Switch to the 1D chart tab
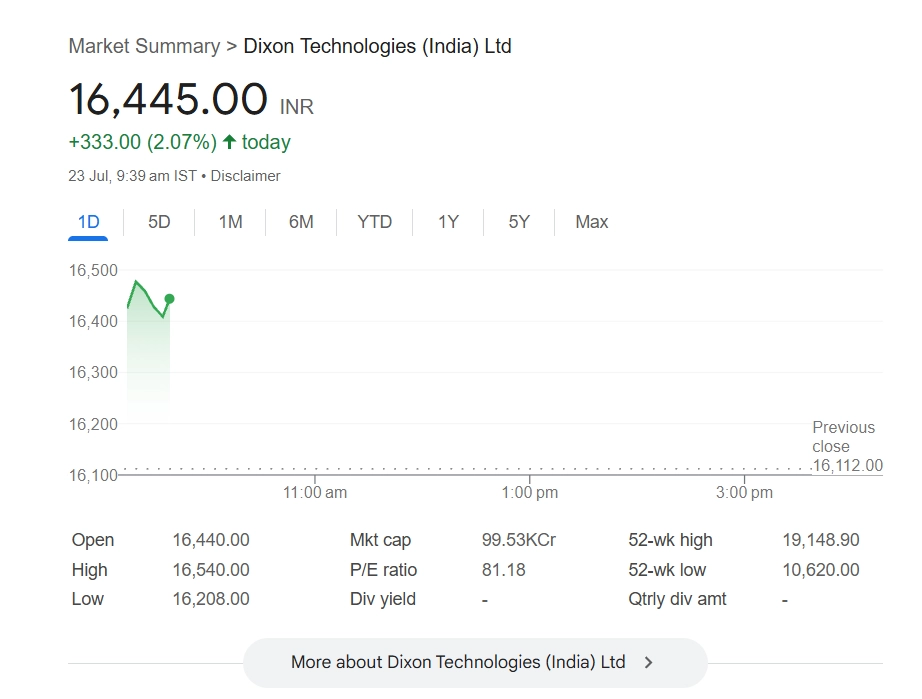This screenshot has height=699, width=922. [89, 222]
